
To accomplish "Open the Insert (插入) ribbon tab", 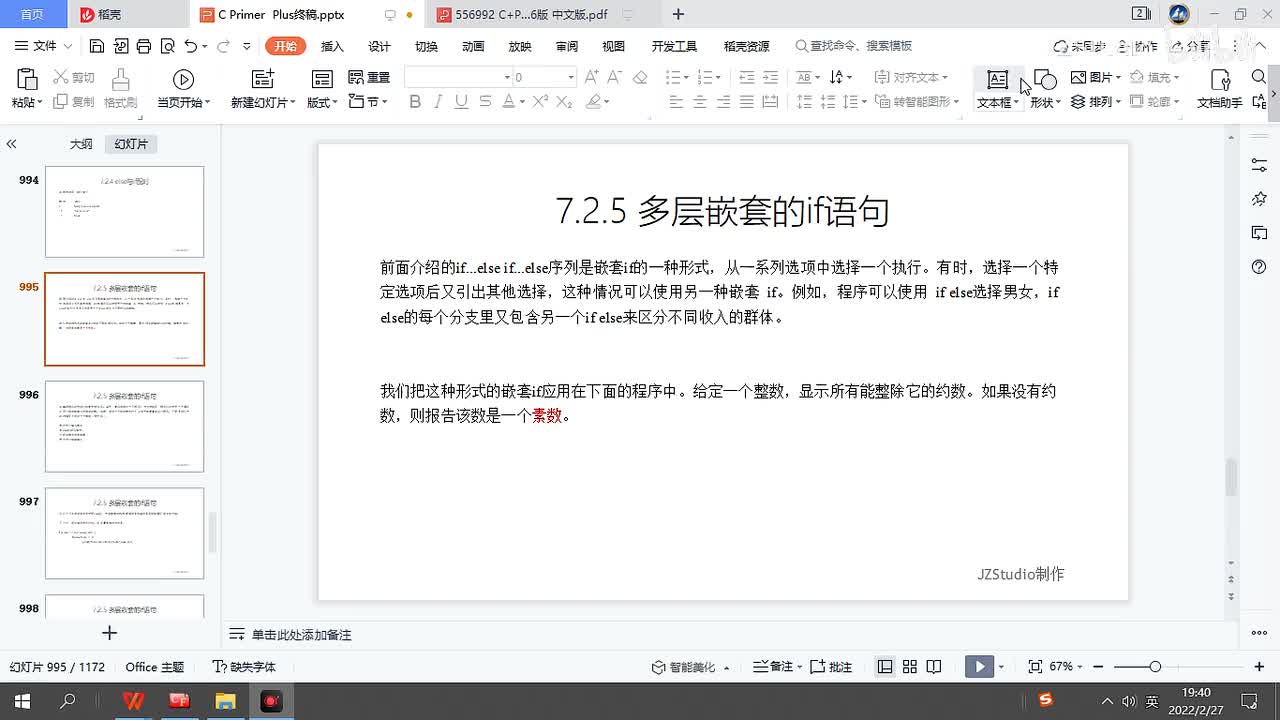I will click(332, 46).
